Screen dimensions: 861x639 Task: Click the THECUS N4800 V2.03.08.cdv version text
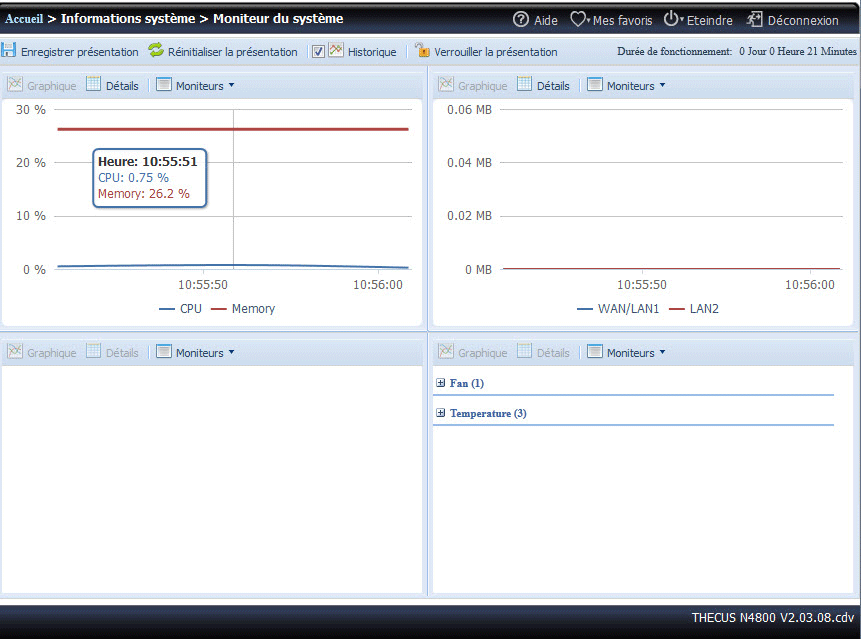(773, 618)
